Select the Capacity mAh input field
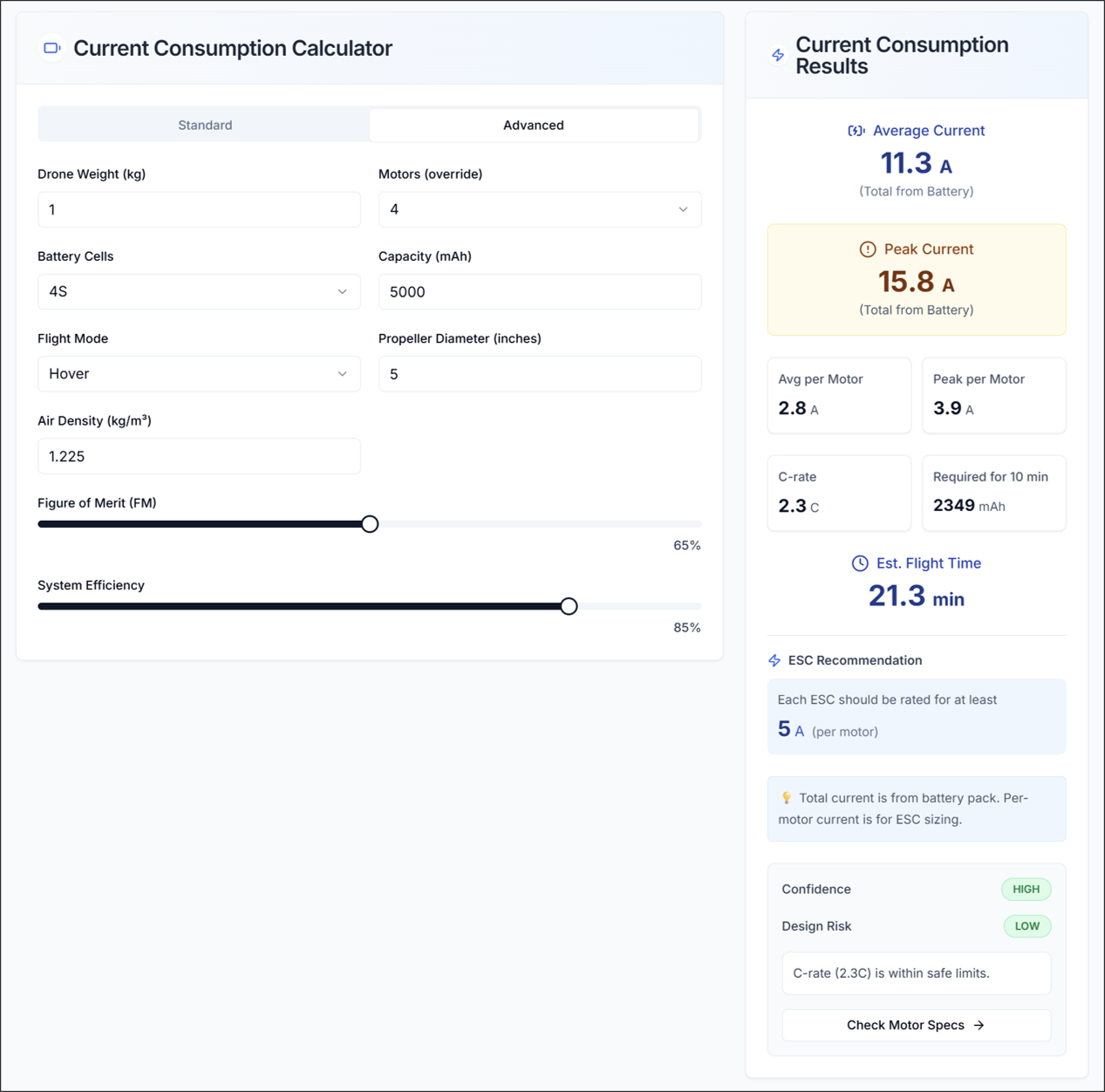The width and height of the screenshot is (1105, 1092). click(x=539, y=291)
